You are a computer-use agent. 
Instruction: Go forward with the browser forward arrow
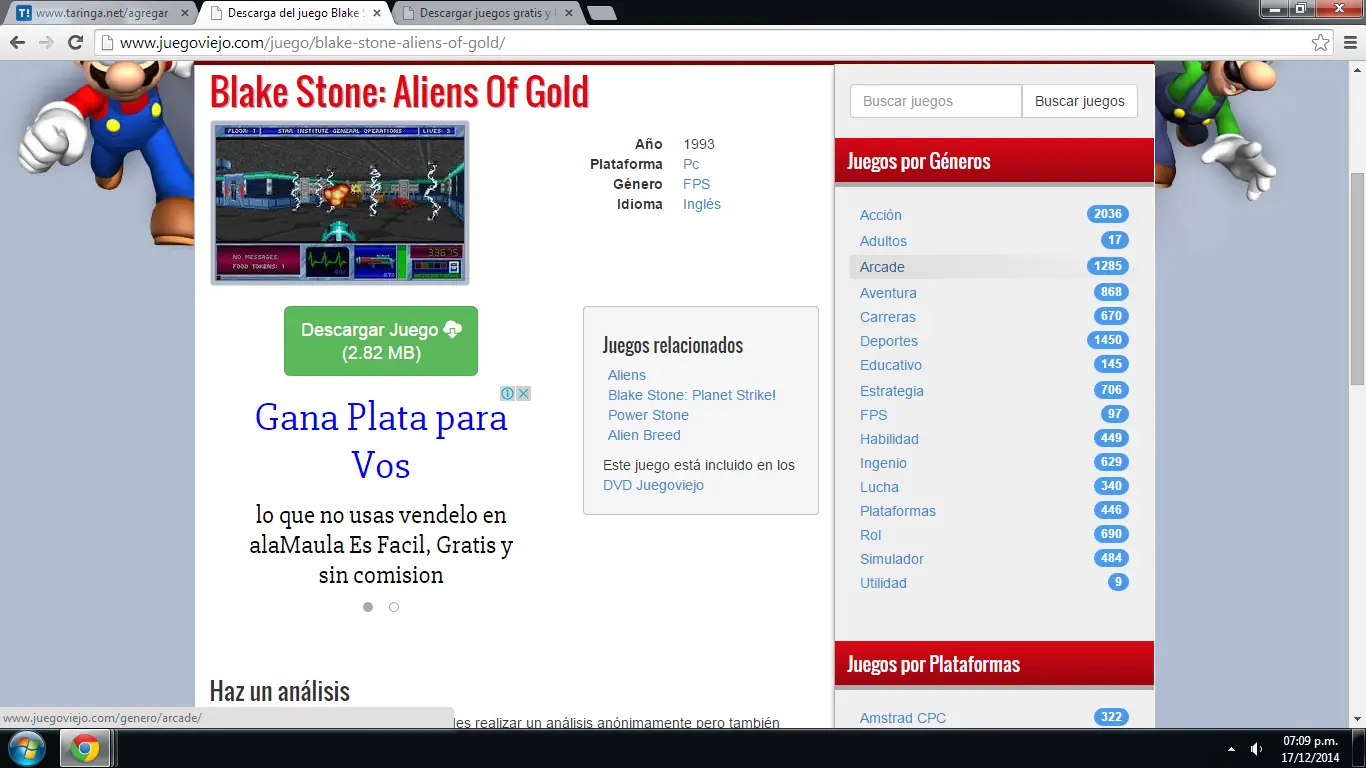[x=46, y=43]
